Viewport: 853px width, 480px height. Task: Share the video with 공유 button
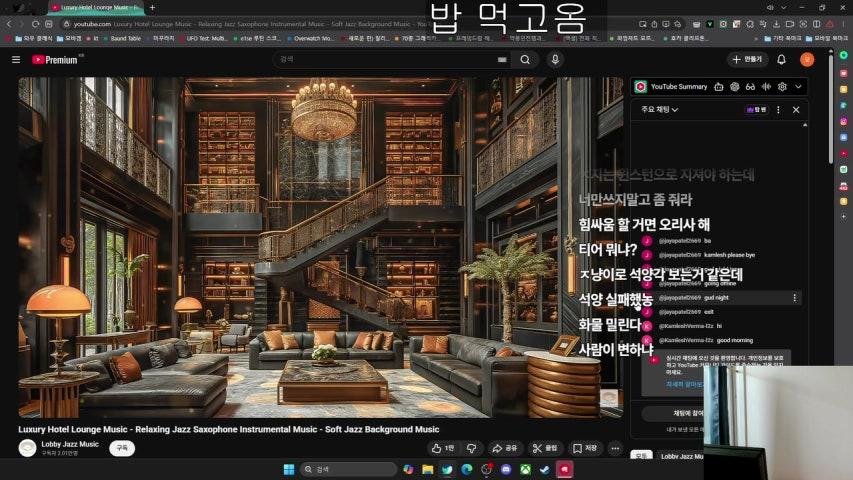[504, 448]
